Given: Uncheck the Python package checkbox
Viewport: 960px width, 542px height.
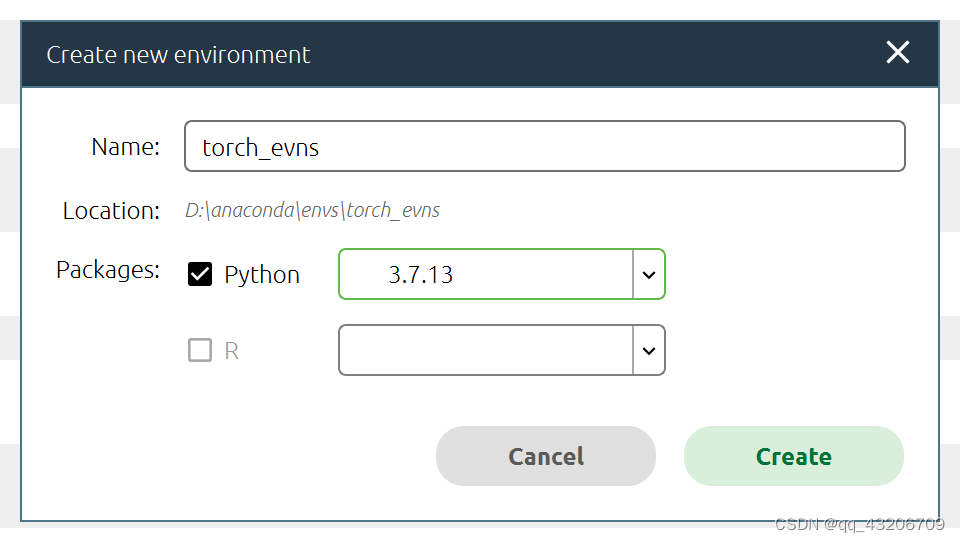Looking at the screenshot, I should click(x=200, y=274).
